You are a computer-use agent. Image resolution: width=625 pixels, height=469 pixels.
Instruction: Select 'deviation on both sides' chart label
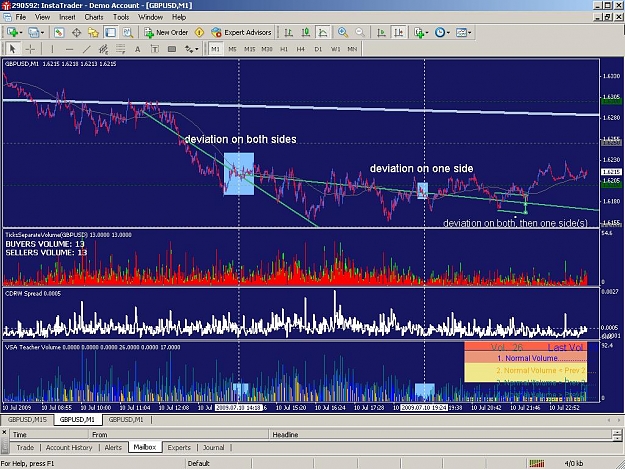click(x=240, y=139)
